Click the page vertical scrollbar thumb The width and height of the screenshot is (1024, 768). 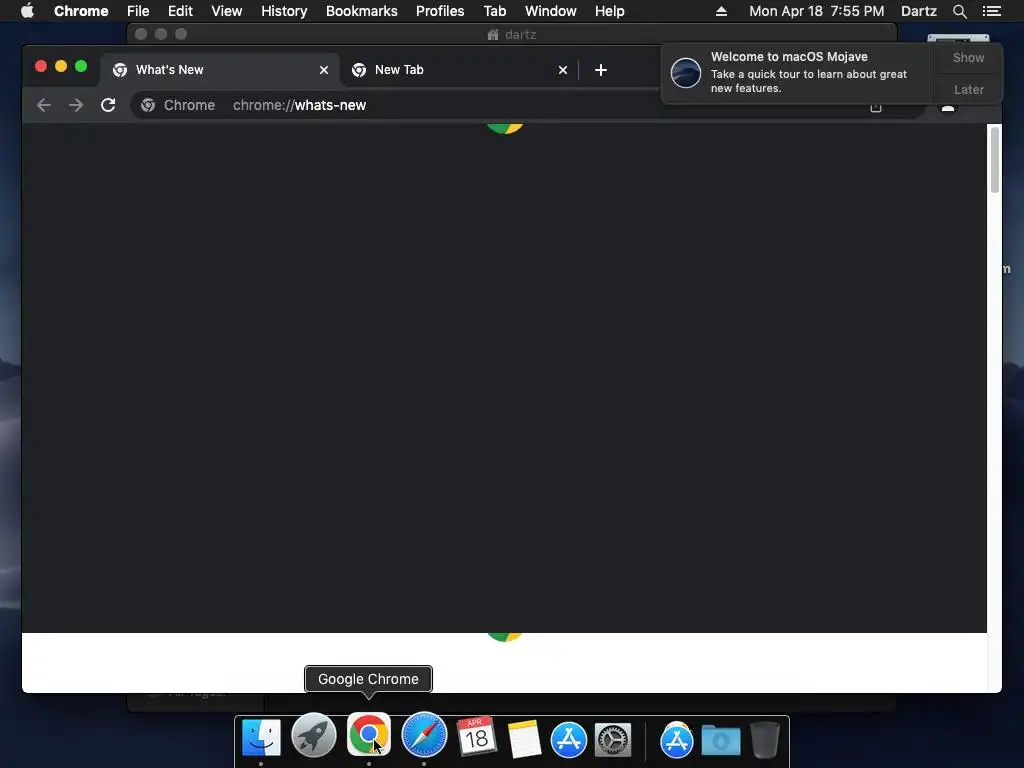pyautogui.click(x=995, y=159)
